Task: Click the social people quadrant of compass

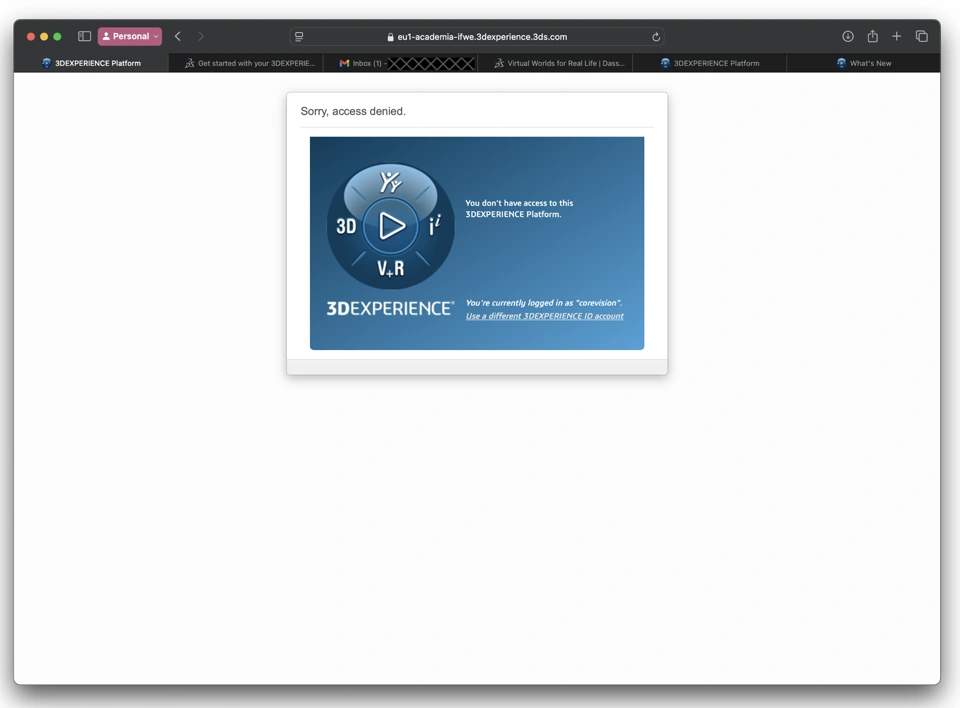Action: tap(390, 182)
